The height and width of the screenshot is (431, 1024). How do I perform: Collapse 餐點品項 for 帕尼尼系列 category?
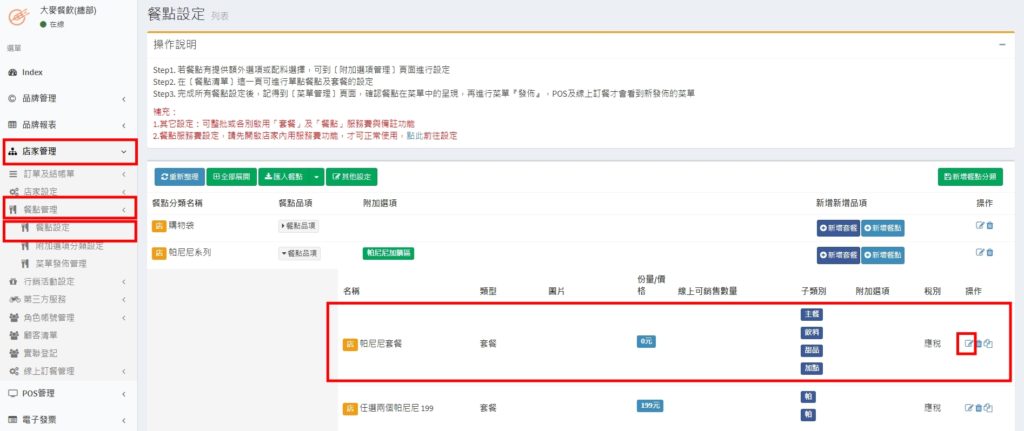pyautogui.click(x=298, y=253)
